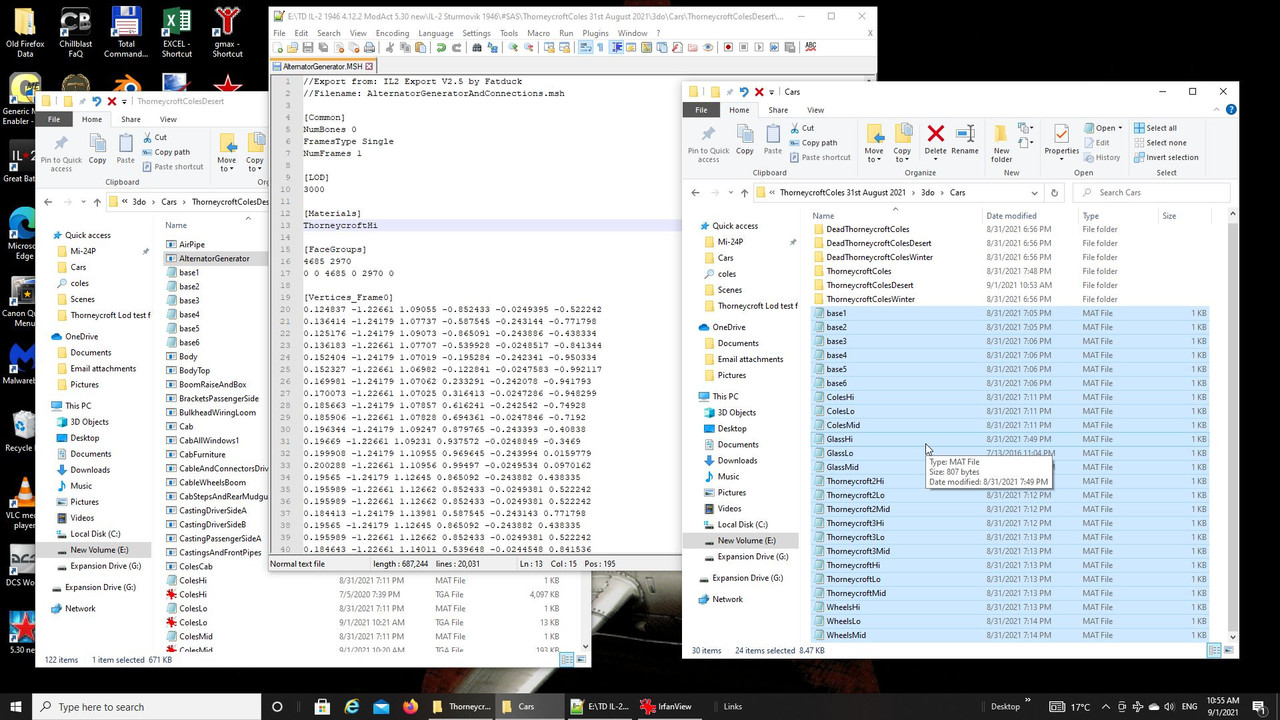Click Cut in the Cars window ribbon
Viewport: 1280px width, 720px height.
(801, 128)
